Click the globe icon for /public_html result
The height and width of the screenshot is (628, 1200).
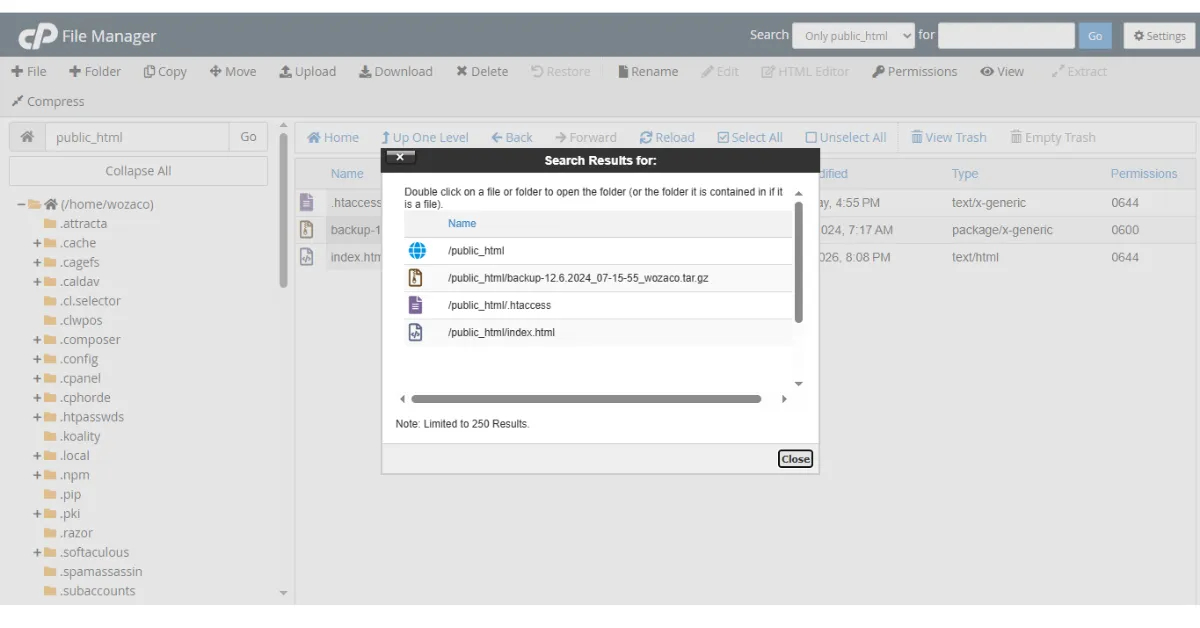(417, 251)
